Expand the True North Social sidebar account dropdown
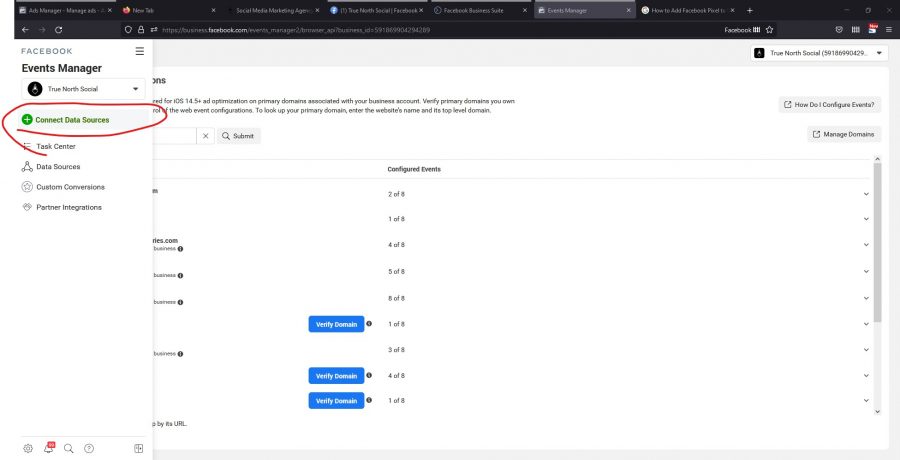This screenshot has height=460, width=900. tap(136, 89)
